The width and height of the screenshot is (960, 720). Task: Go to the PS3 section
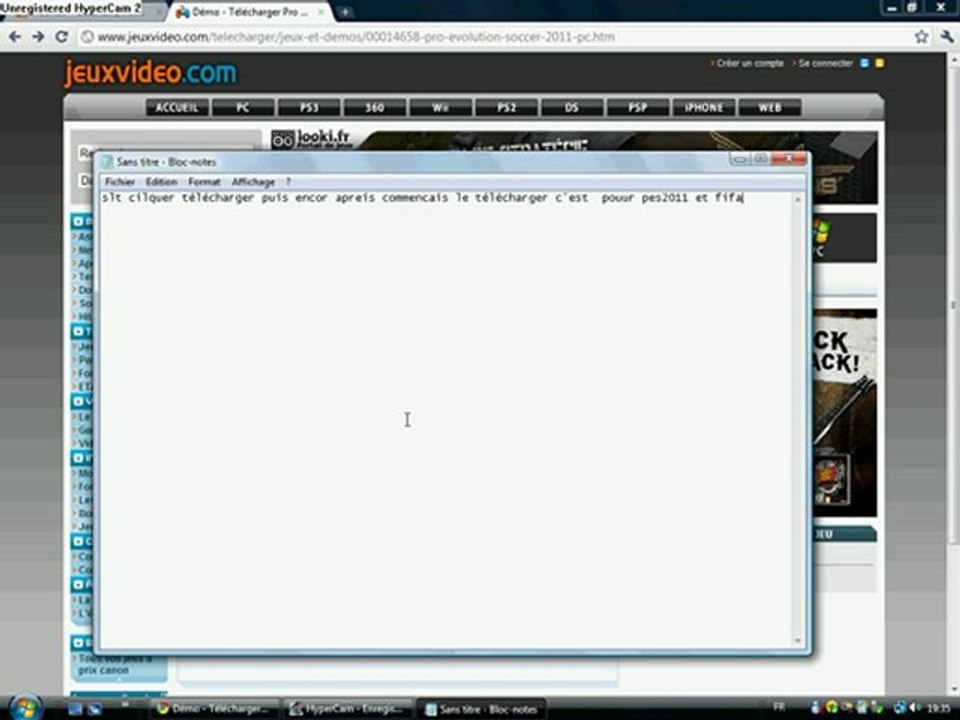click(309, 108)
